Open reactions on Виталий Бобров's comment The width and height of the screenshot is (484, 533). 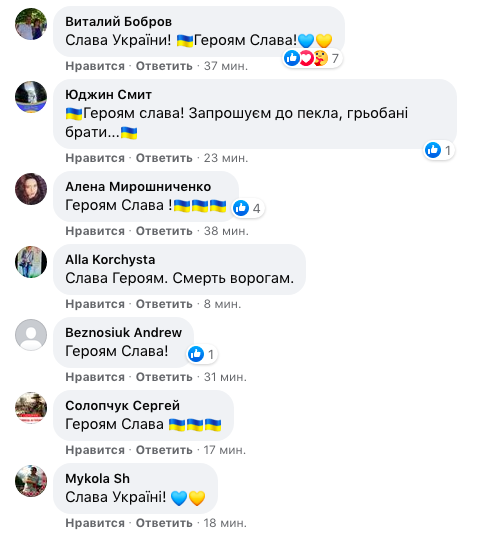click(x=312, y=58)
